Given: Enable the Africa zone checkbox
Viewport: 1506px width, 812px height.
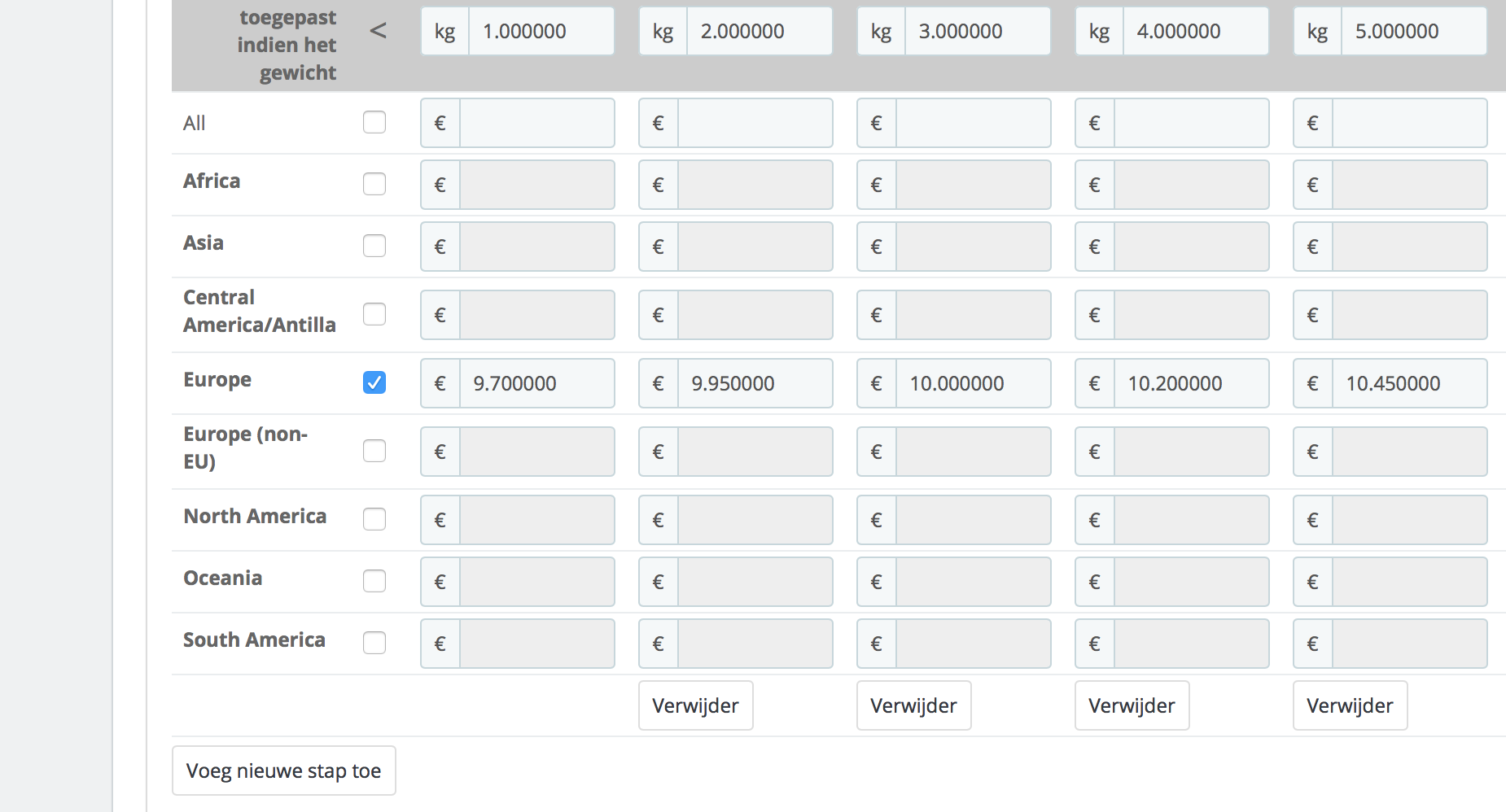Looking at the screenshot, I should pyautogui.click(x=374, y=184).
